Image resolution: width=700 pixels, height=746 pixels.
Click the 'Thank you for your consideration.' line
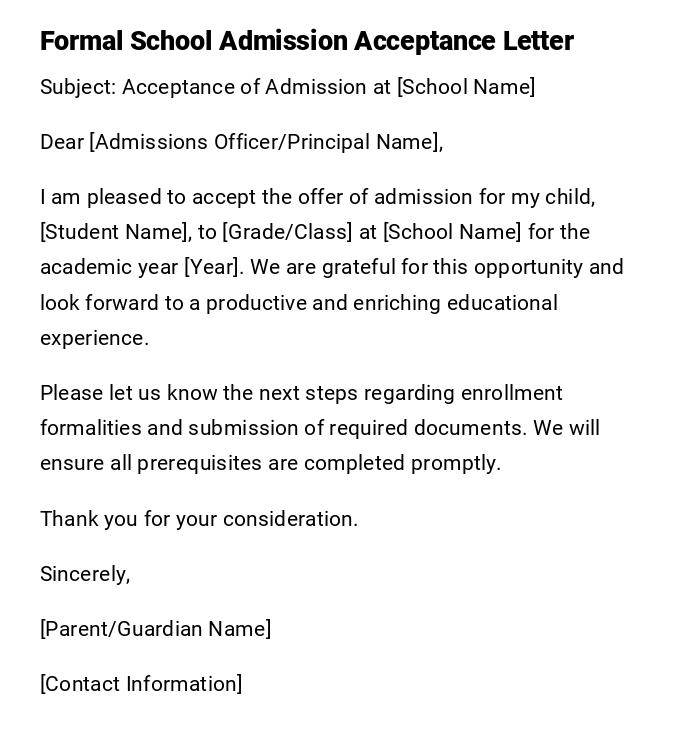point(199,519)
